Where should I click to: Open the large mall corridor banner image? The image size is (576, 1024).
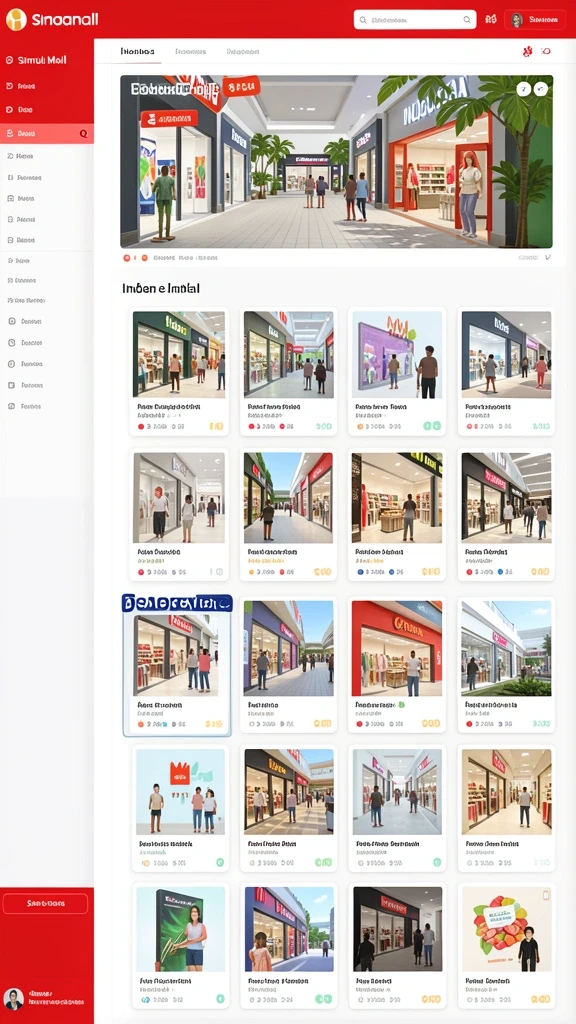pyautogui.click(x=336, y=161)
